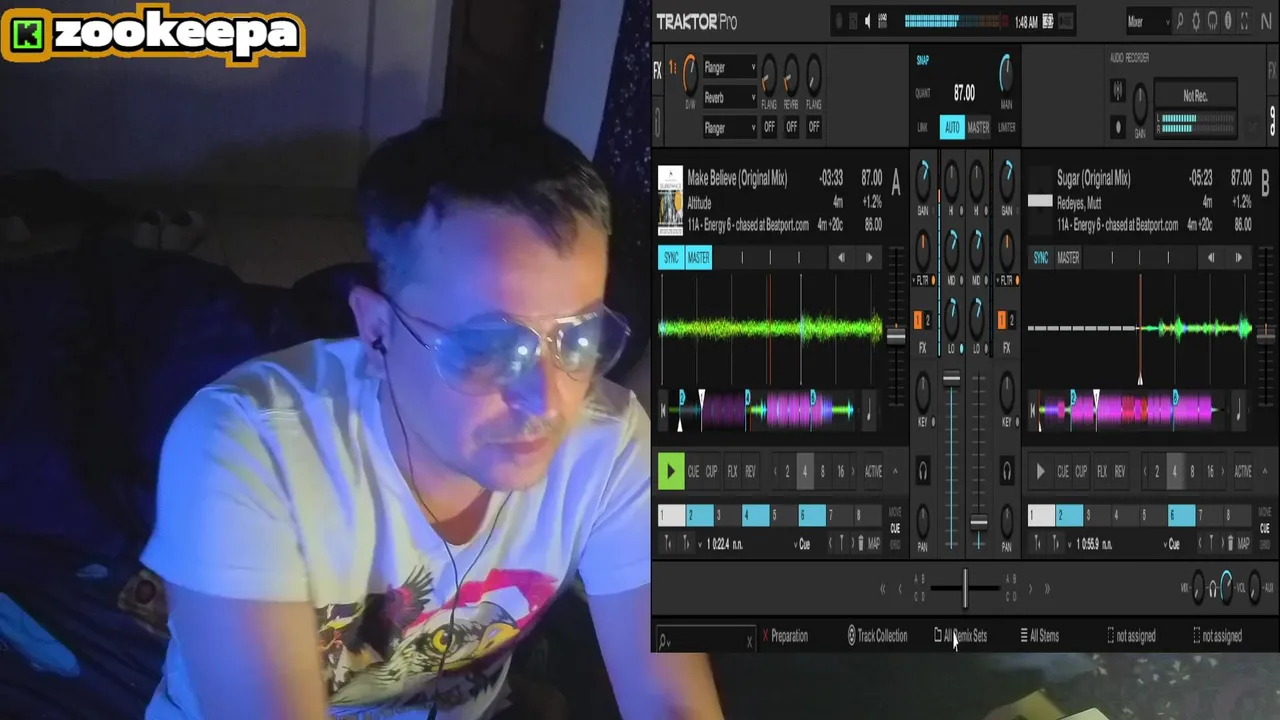Jump to previous cue on deck A
This screenshot has height=720, width=1280.
click(x=831, y=543)
